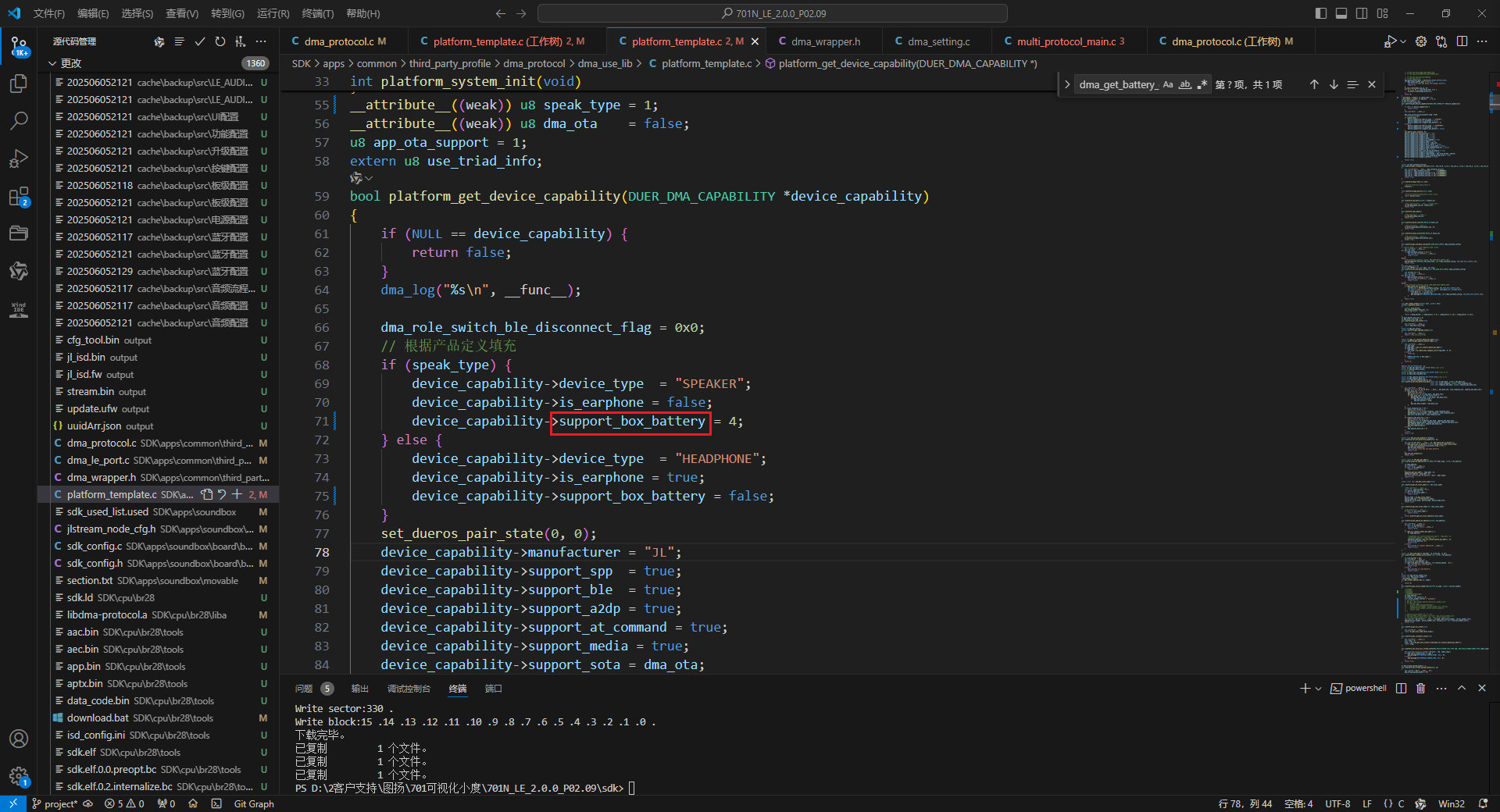
Task: Click Git Graph in the status bar
Action: 254,803
